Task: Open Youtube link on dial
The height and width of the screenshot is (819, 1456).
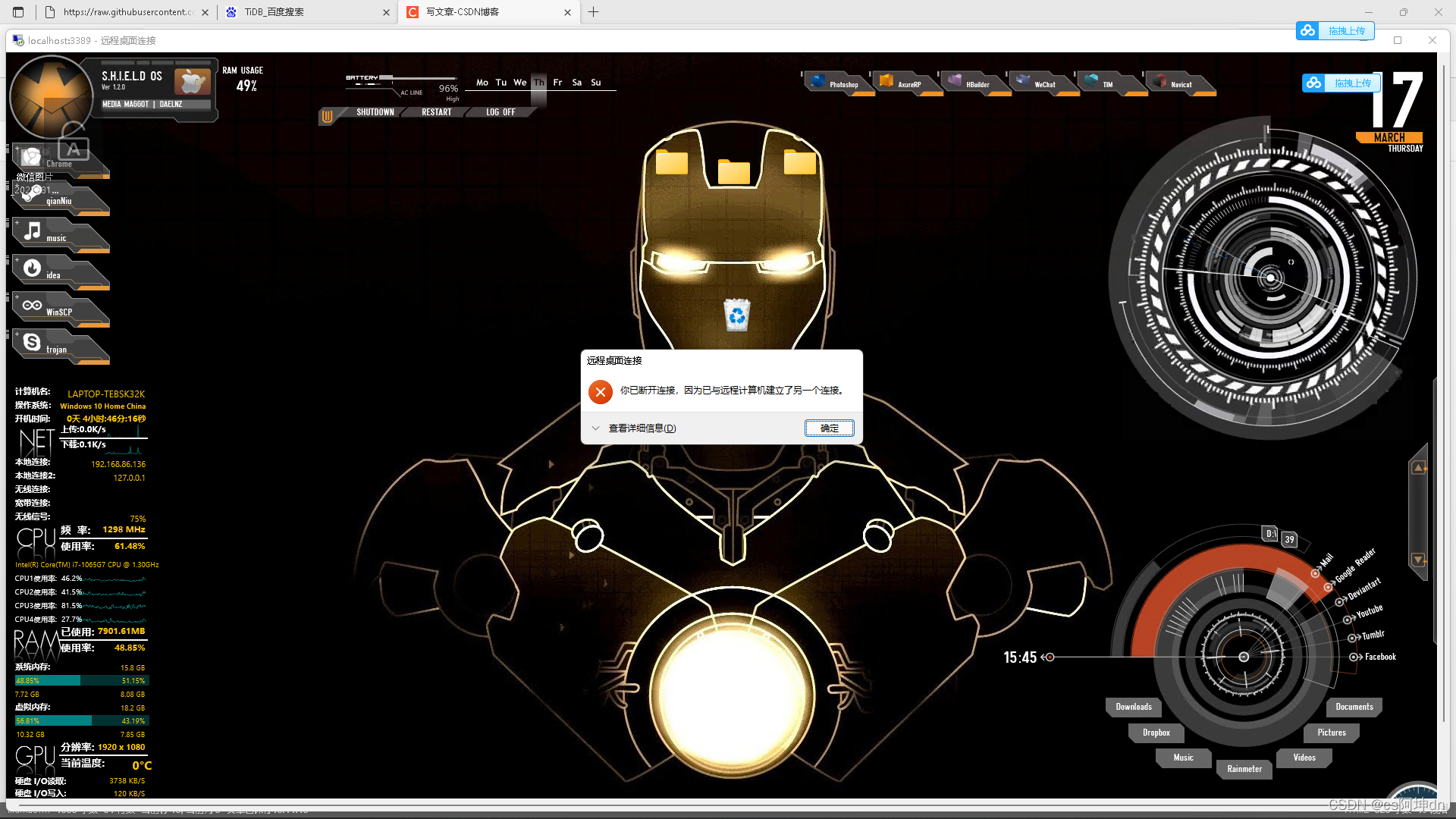Action: click(x=1369, y=612)
